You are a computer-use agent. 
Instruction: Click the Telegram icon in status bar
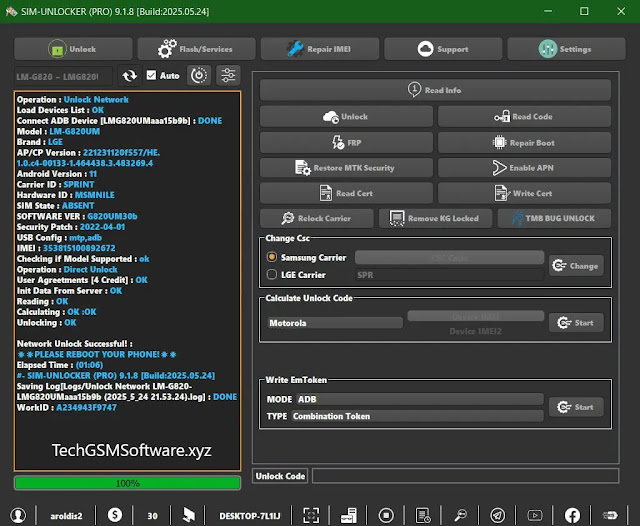(494, 515)
